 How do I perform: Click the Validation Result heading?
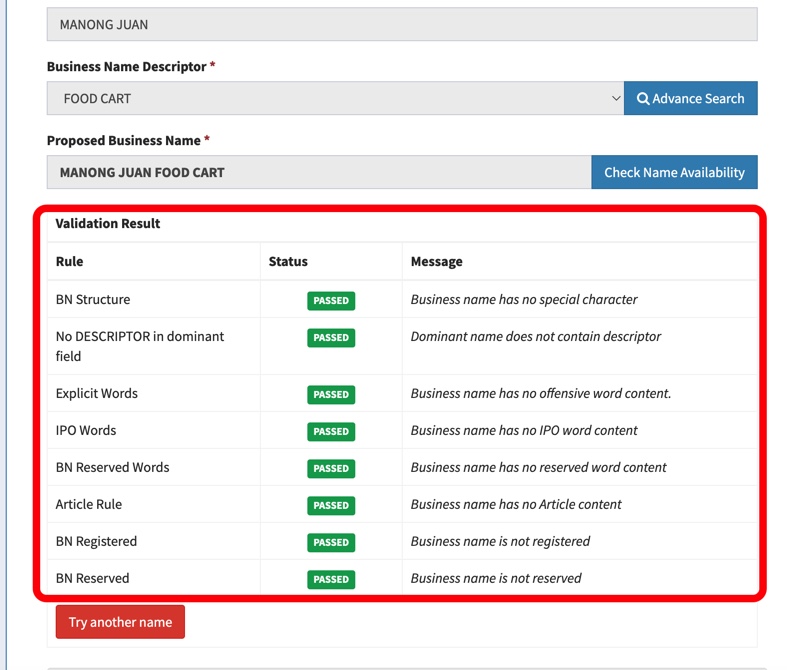click(x=108, y=224)
